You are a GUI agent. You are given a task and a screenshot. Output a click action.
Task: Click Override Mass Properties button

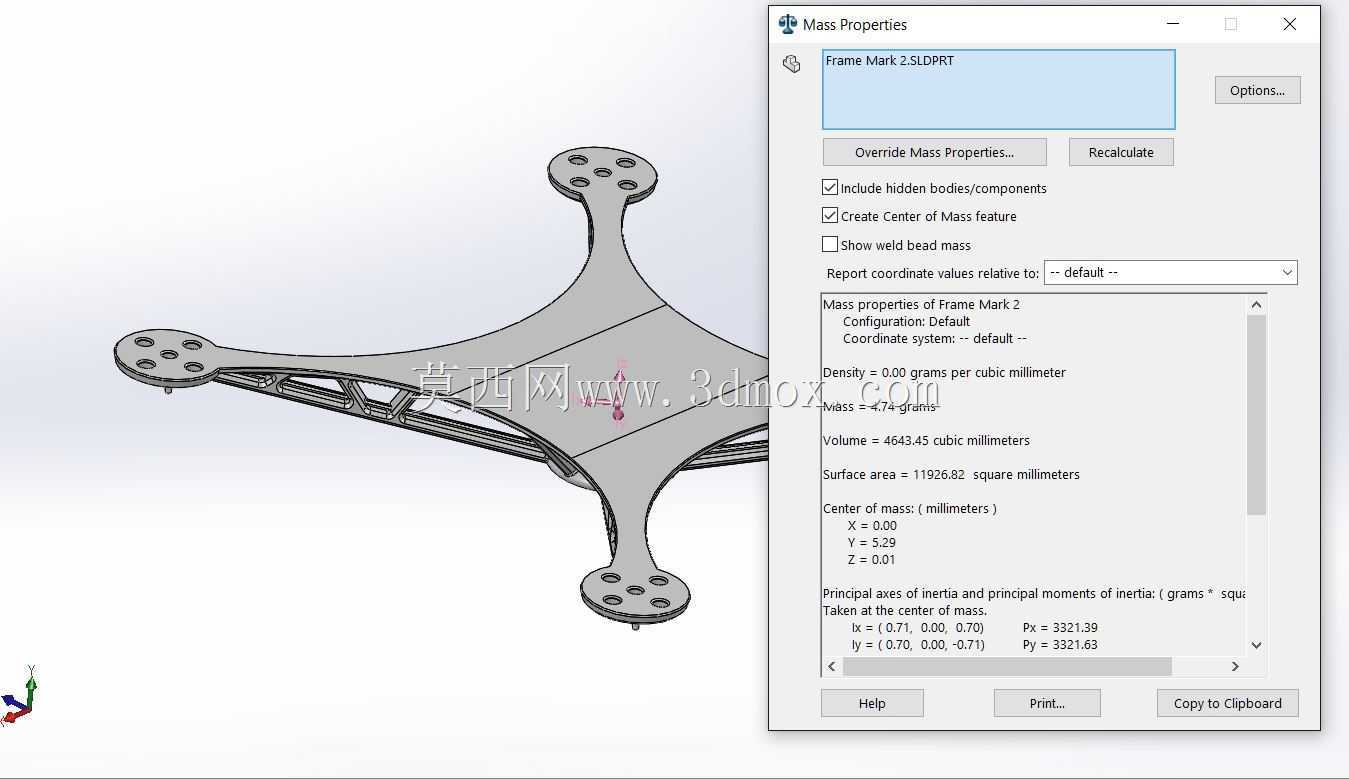coord(934,152)
